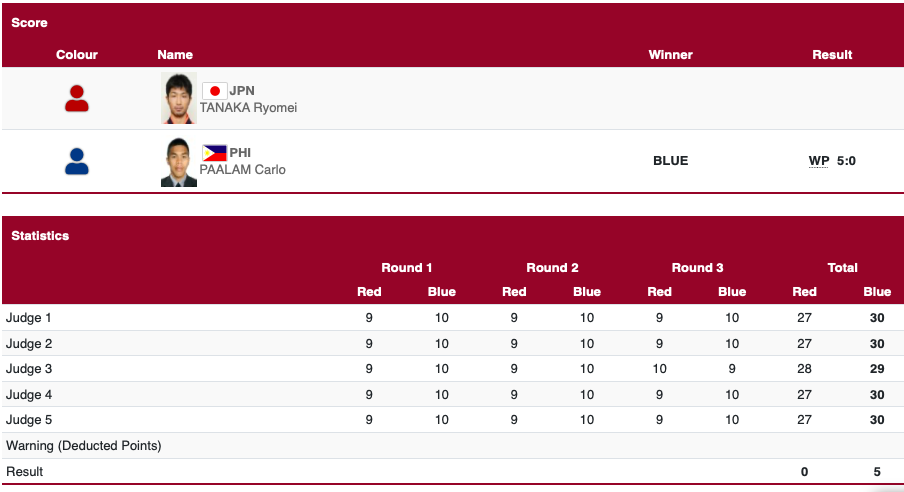Click the Warning (Deducted Points) row
904x492 pixels.
[84, 445]
